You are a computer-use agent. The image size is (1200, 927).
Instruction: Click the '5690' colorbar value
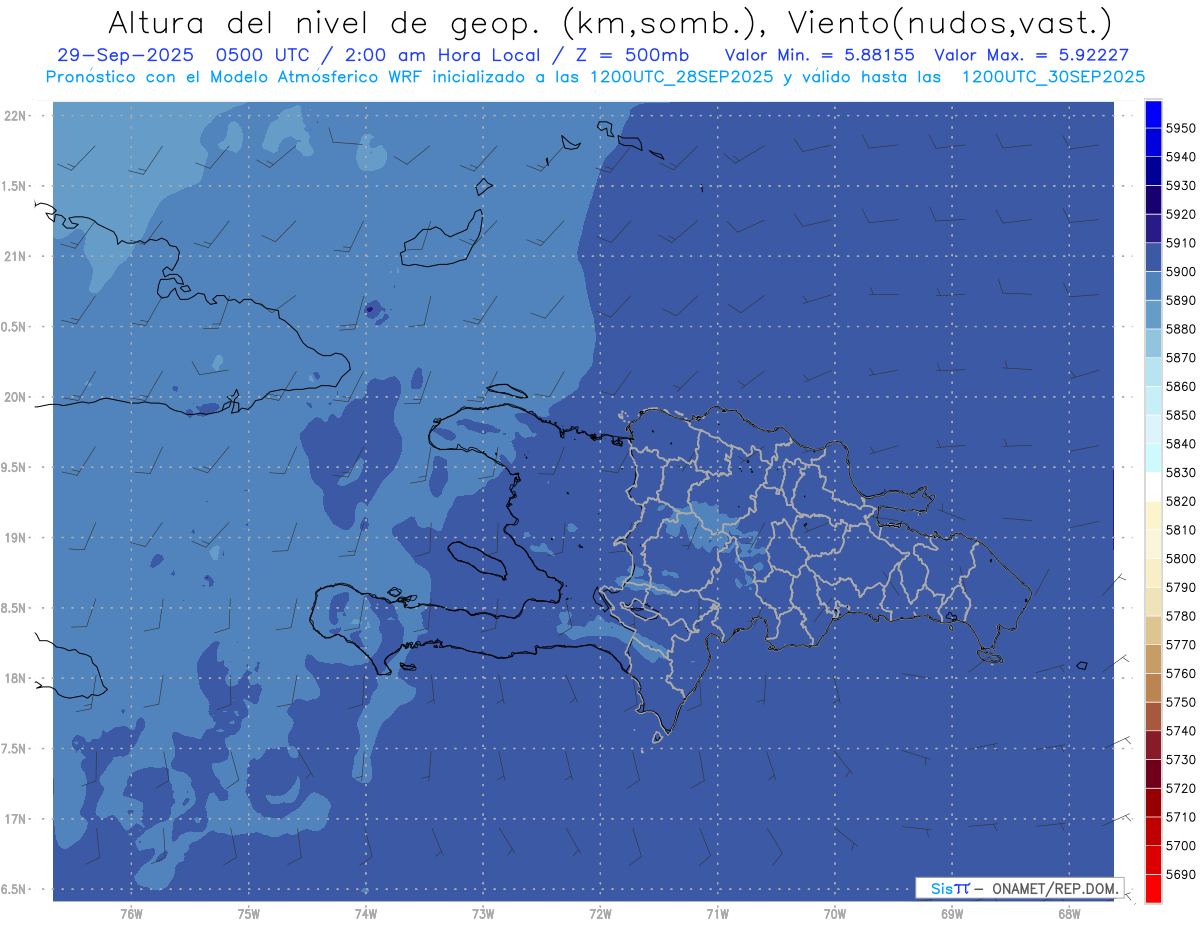click(x=1180, y=874)
